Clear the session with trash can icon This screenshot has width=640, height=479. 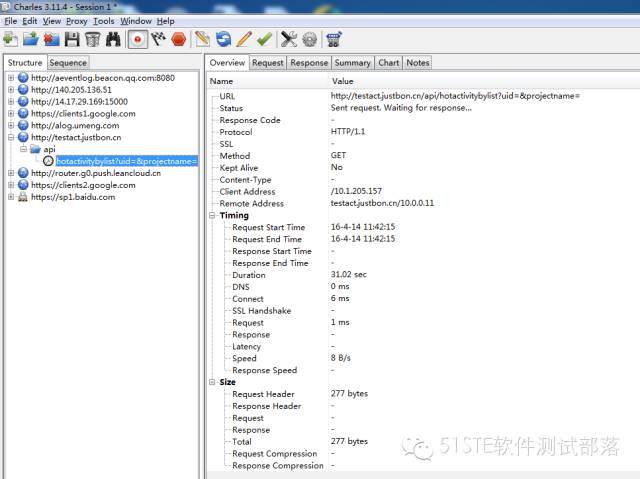point(93,40)
